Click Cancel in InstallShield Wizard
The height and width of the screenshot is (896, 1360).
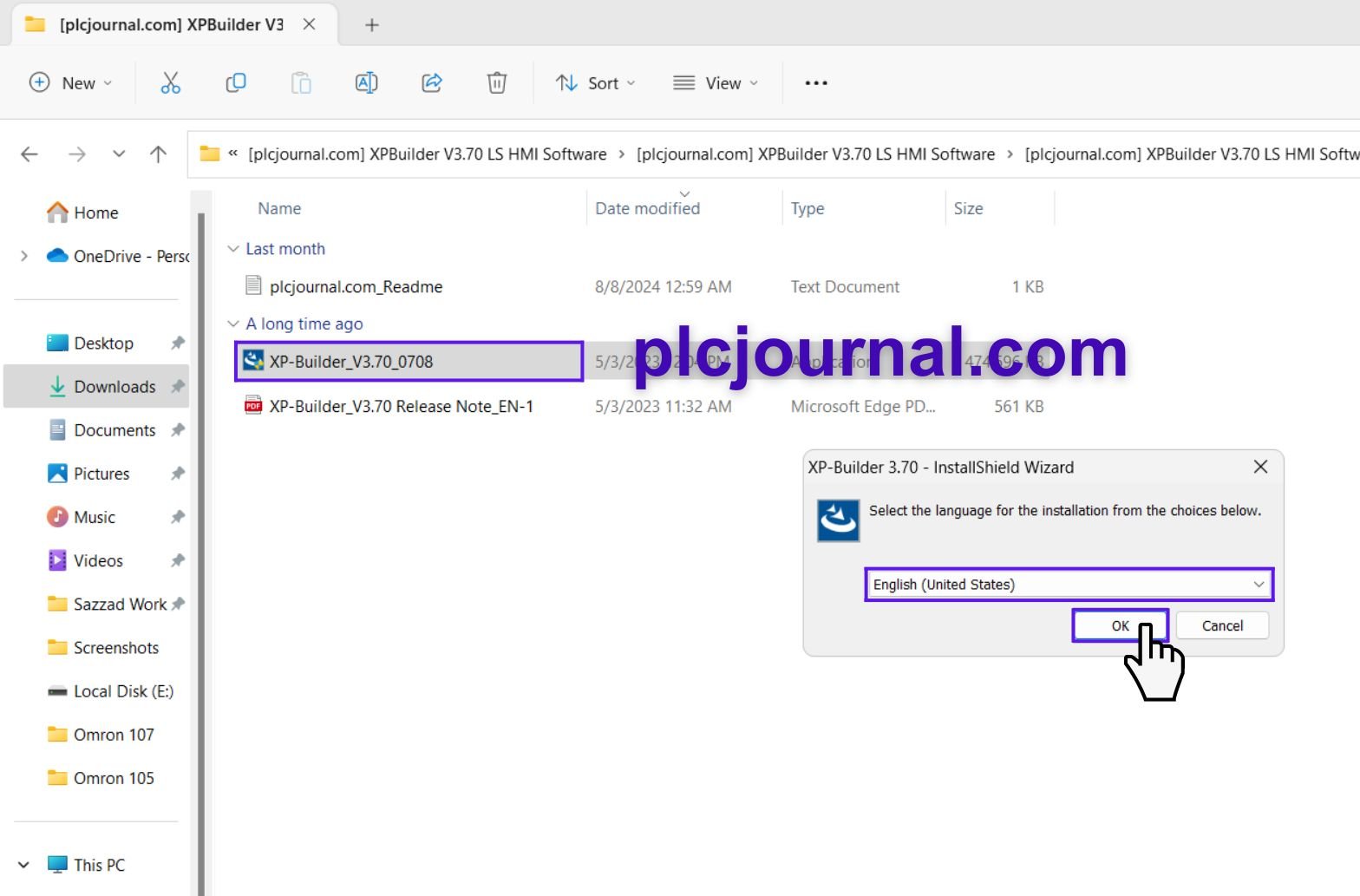pos(1222,625)
